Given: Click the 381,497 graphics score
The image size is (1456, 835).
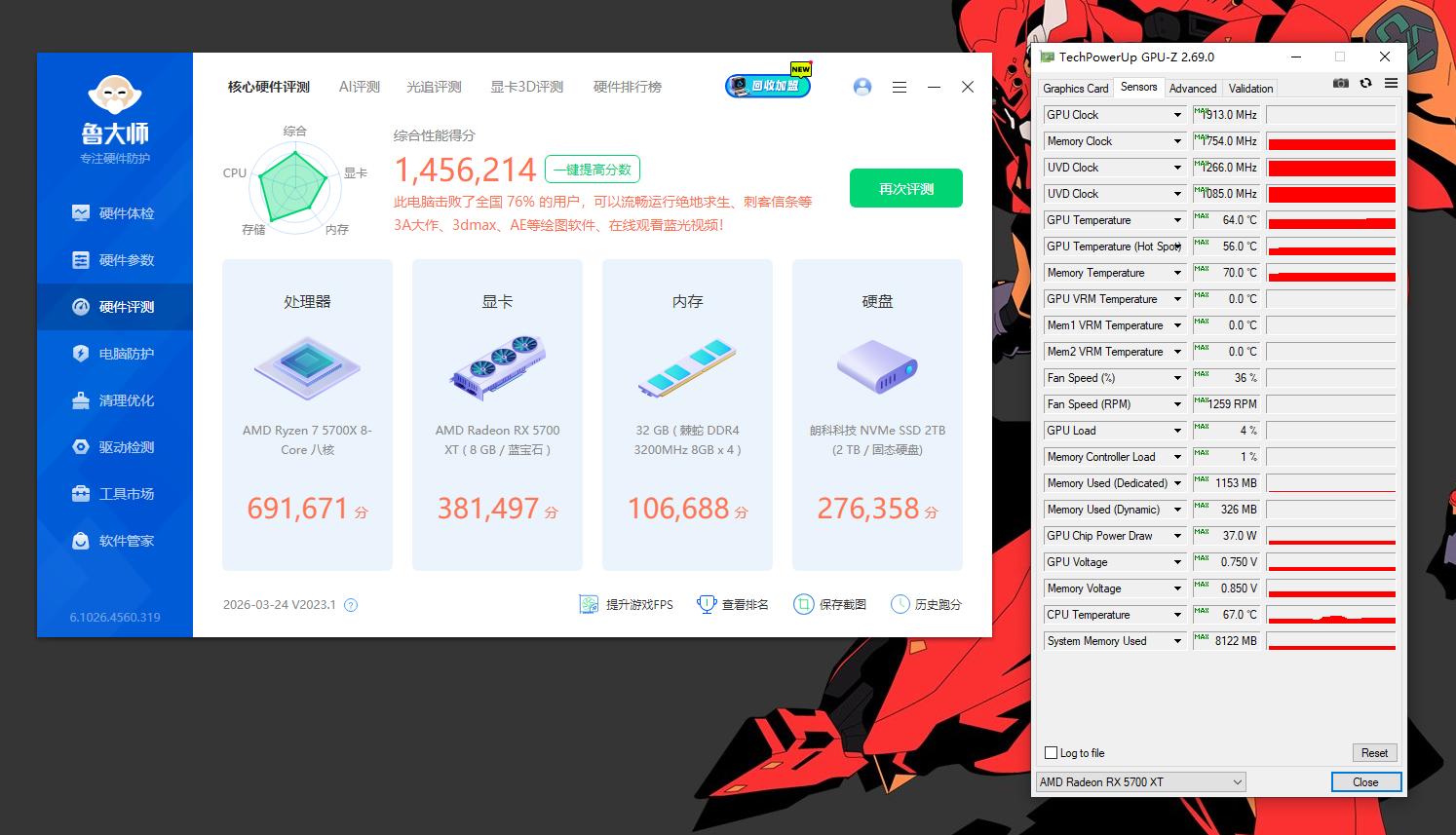Looking at the screenshot, I should point(487,508).
